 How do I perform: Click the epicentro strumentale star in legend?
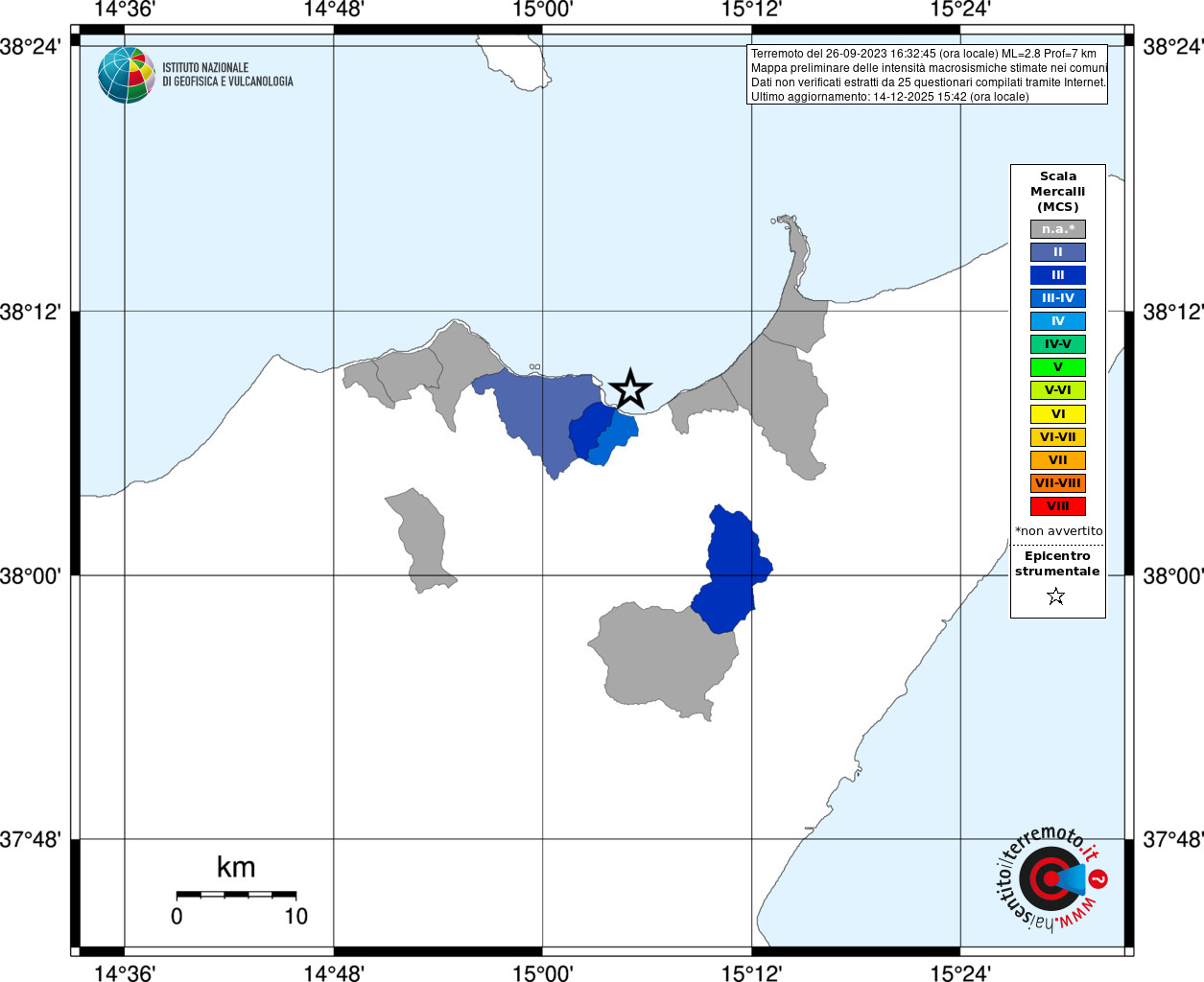tap(1056, 596)
